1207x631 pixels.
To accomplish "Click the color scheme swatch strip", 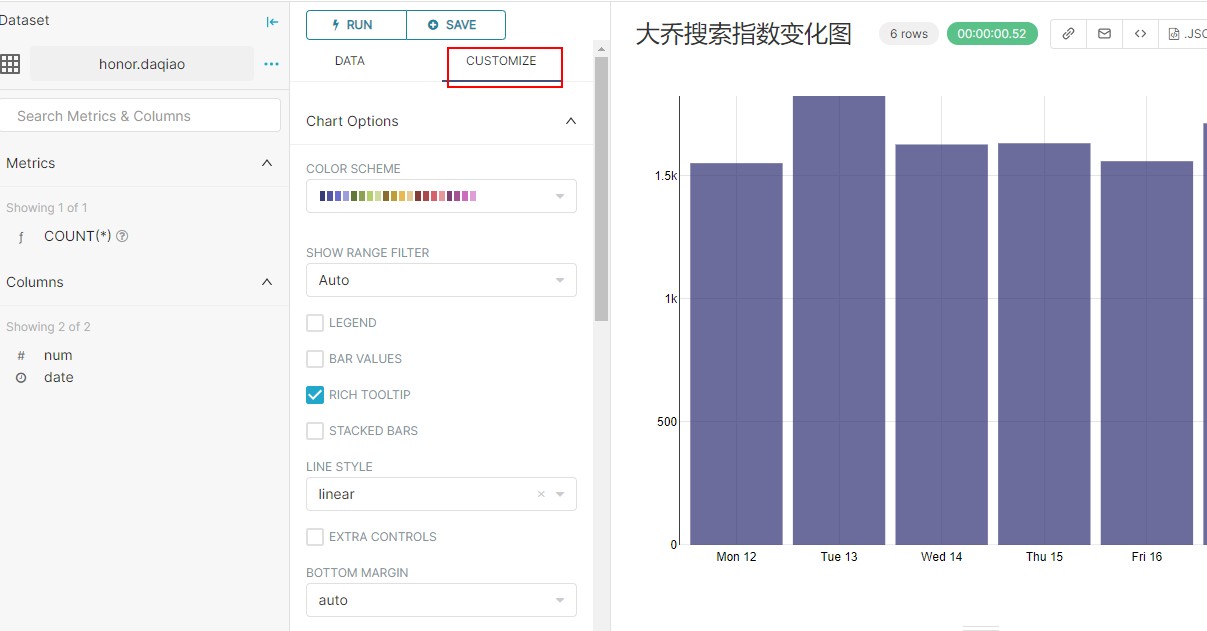I will tap(398, 196).
